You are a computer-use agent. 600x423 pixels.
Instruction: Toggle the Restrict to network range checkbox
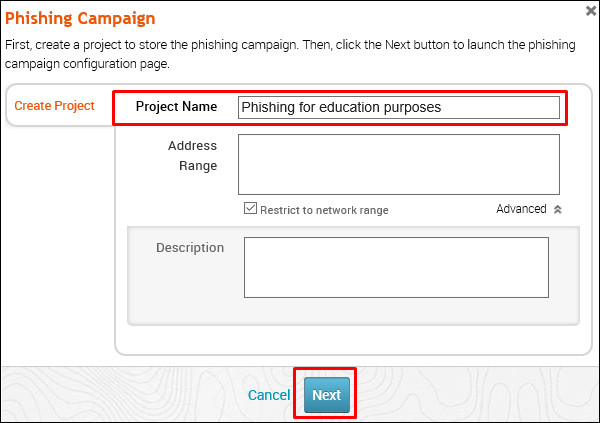click(251, 210)
